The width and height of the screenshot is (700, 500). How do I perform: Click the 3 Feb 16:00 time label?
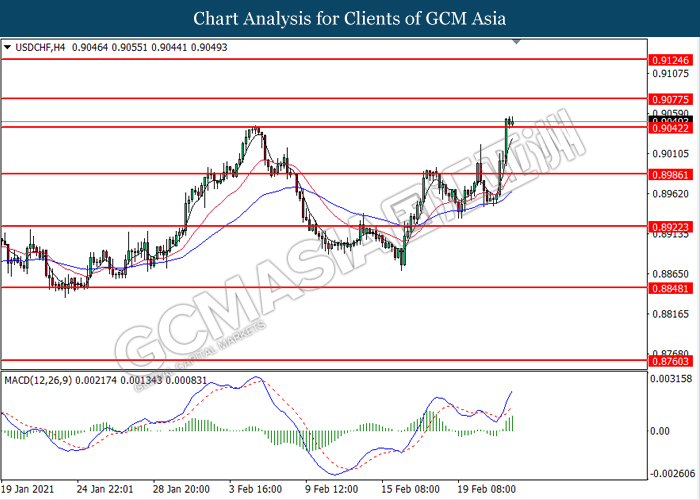point(255,490)
